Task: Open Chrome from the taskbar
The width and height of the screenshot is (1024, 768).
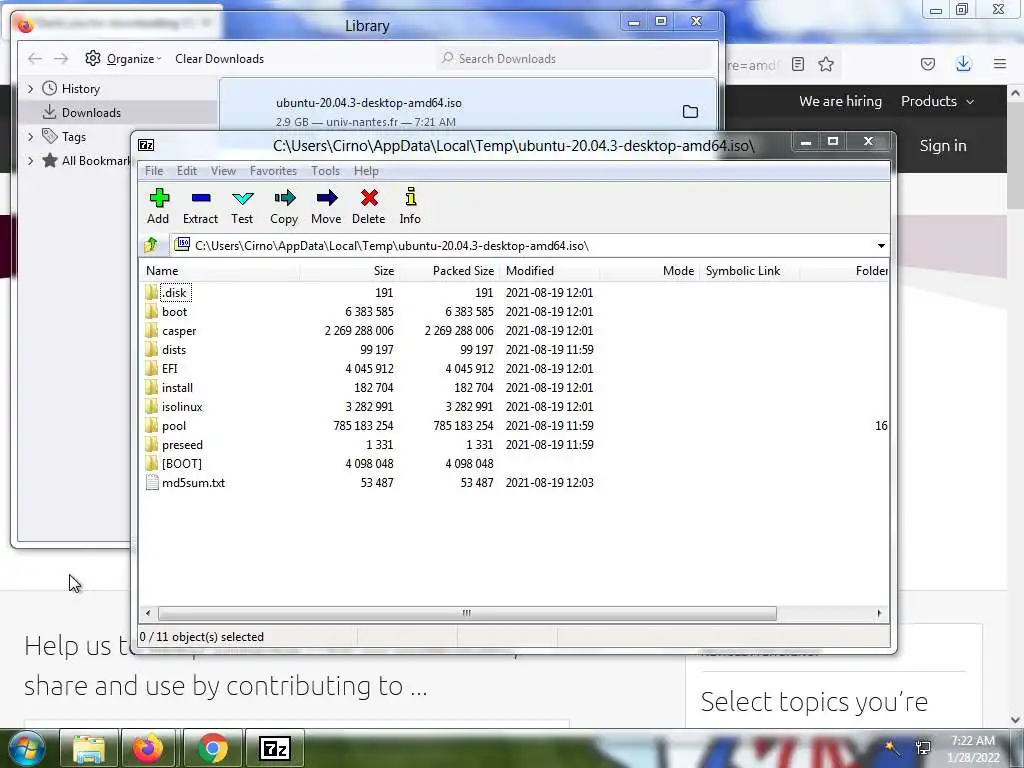Action: (213, 749)
